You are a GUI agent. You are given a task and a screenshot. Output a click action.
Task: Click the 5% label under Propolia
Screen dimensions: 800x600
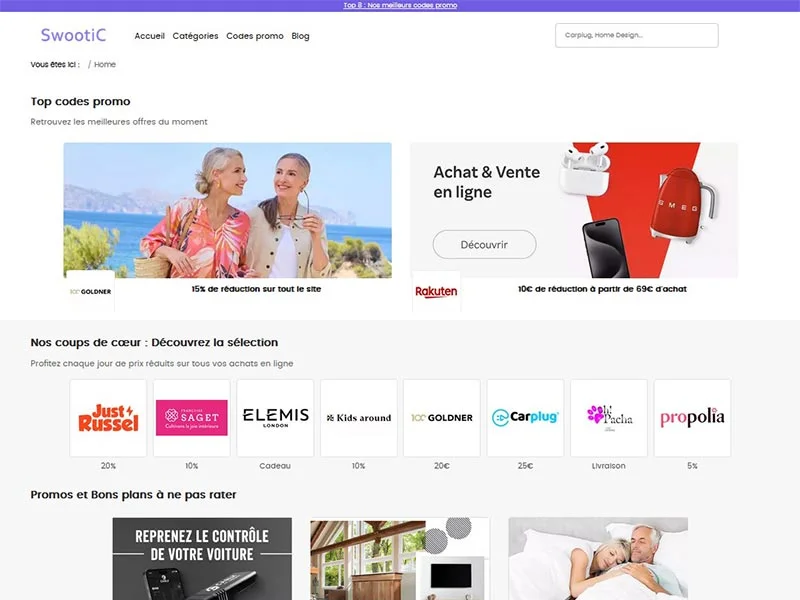[692, 466]
